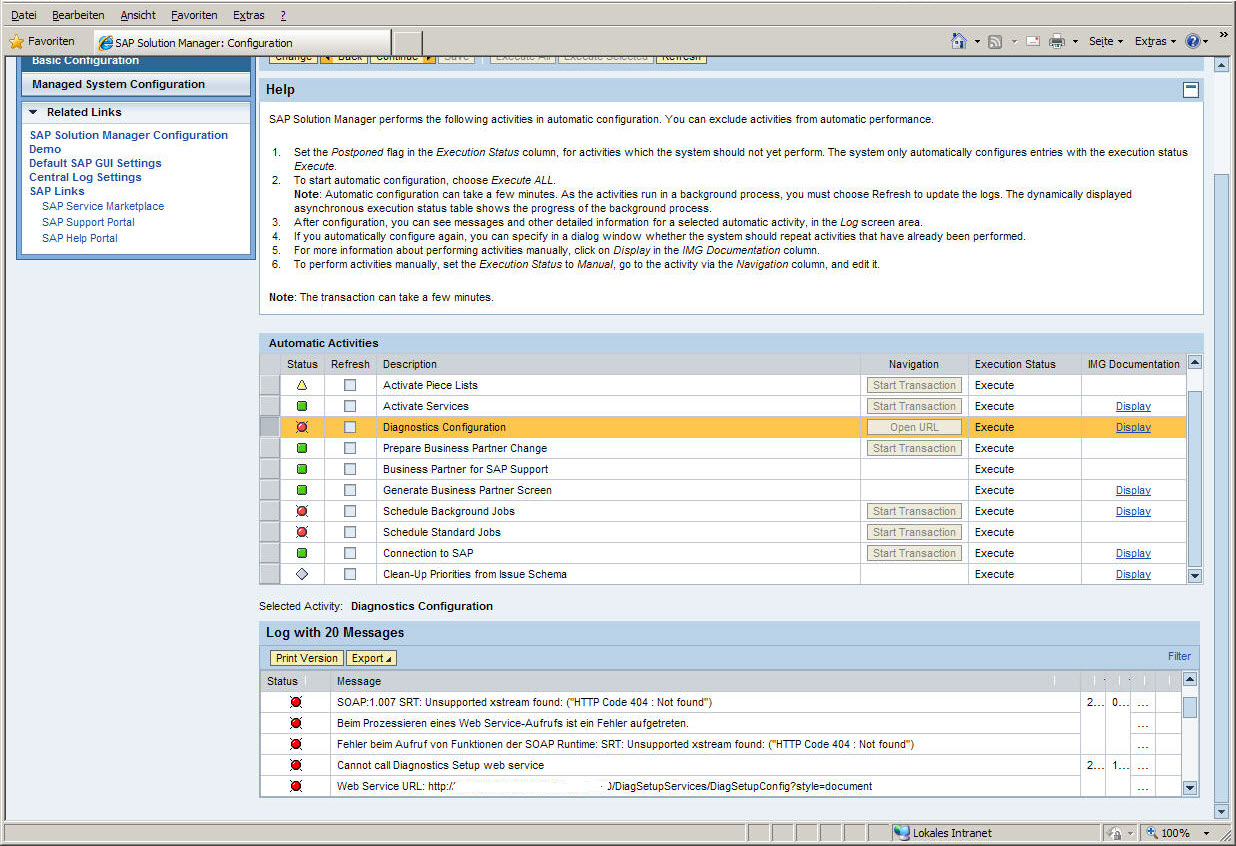Viewport: 1236px width, 846px height.
Task: Open the Datei menu
Action: [24, 15]
